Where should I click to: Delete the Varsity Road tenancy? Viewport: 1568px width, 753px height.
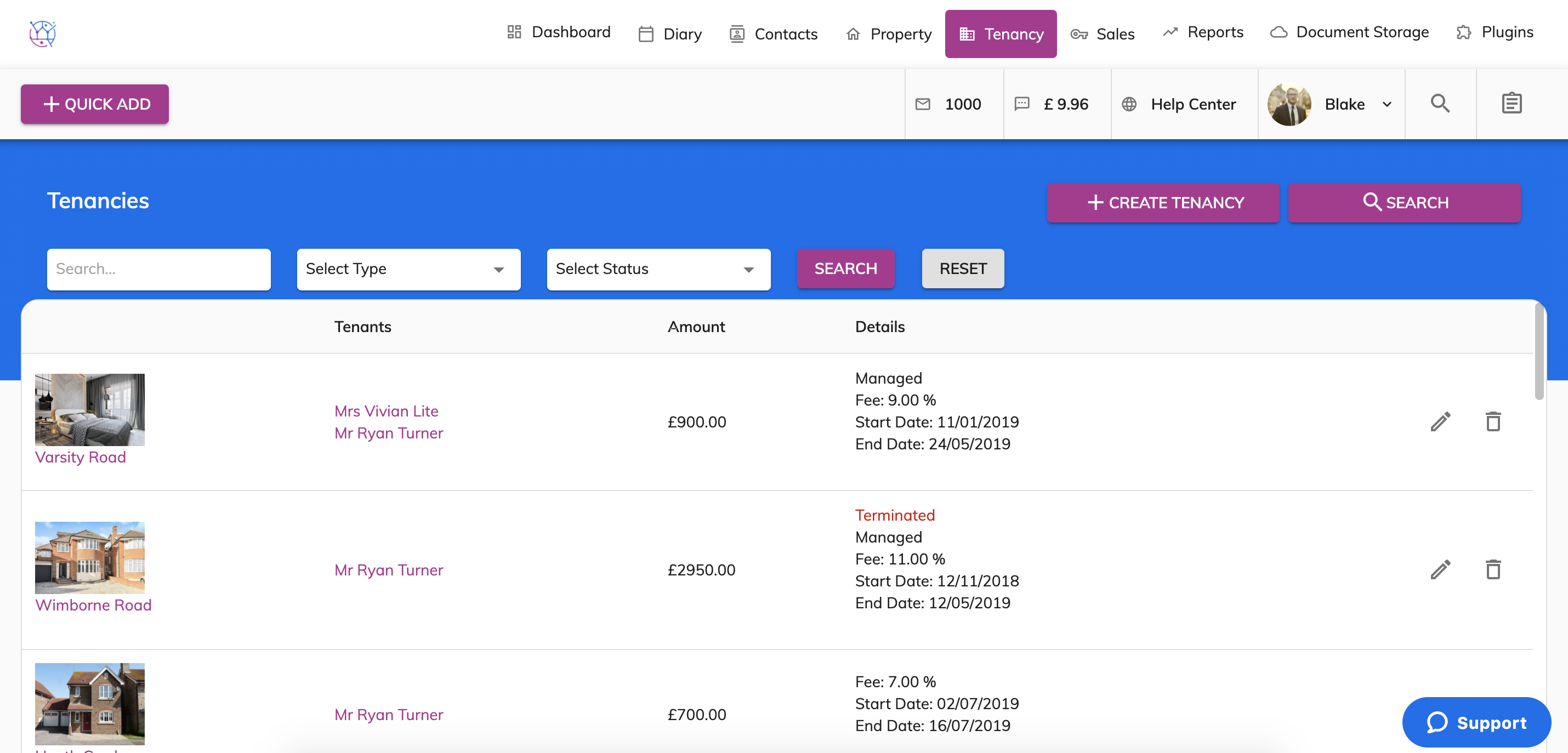(1492, 421)
